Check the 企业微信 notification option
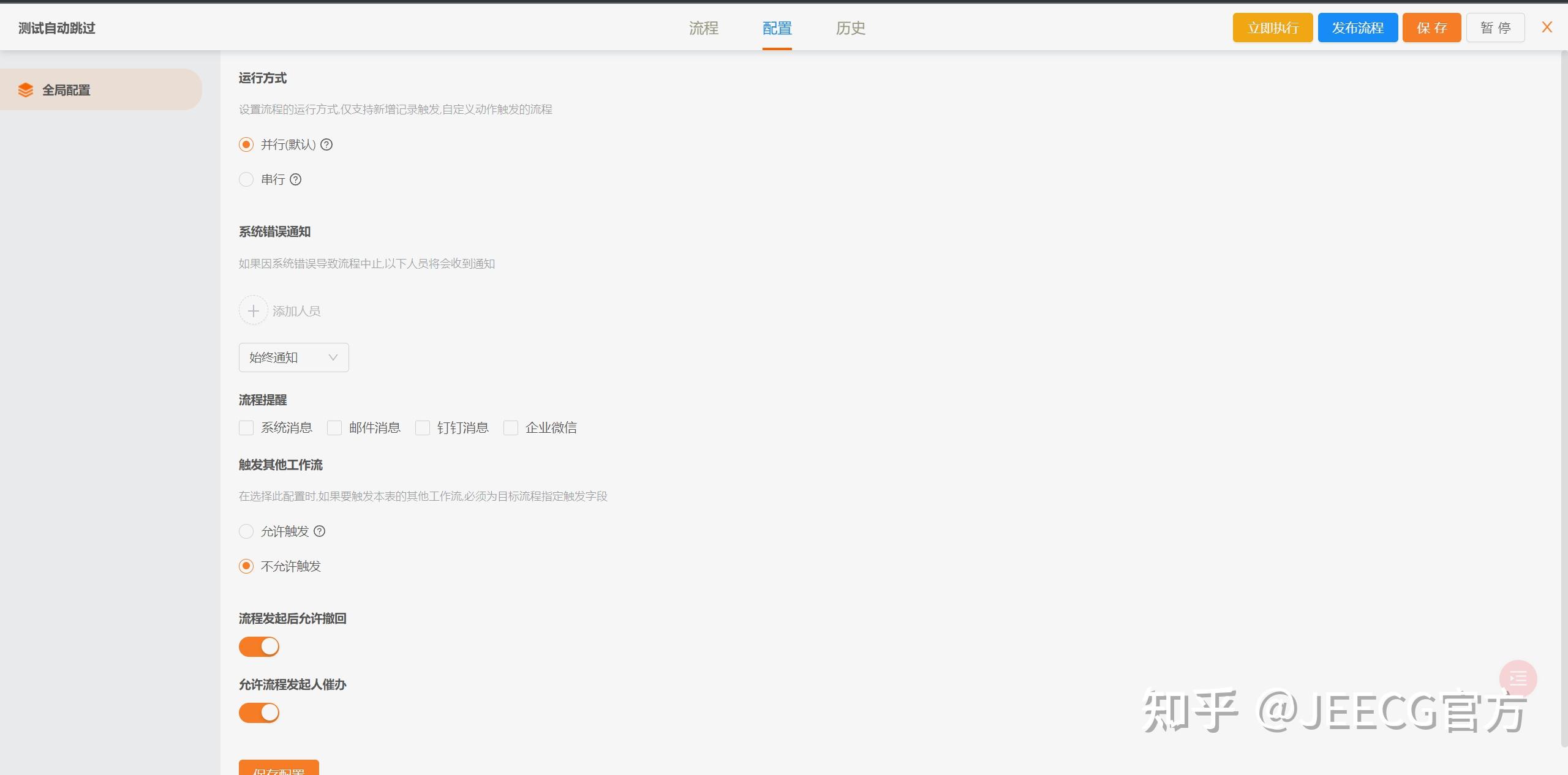The width and height of the screenshot is (1568, 775). (x=511, y=428)
